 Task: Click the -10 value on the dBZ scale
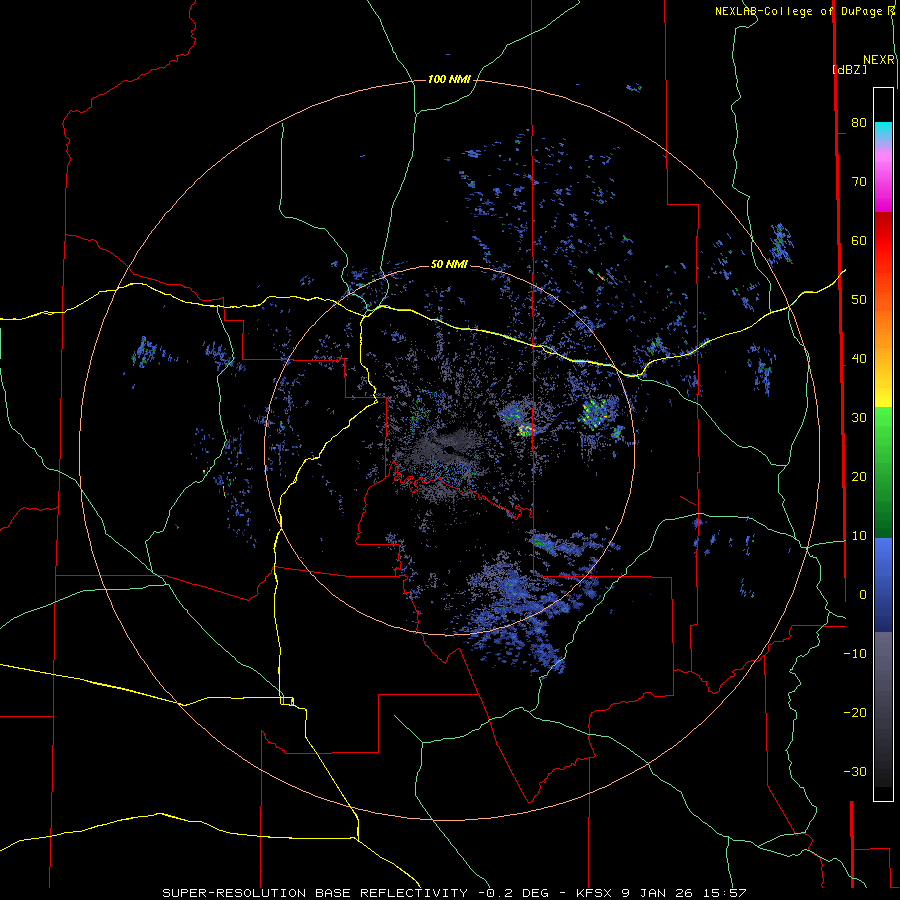click(x=855, y=654)
